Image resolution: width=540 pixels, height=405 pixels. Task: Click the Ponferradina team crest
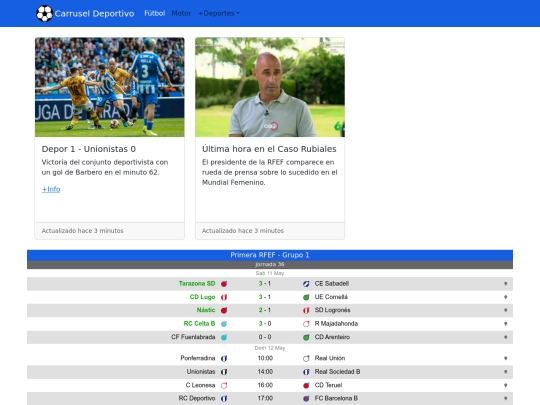224,359
